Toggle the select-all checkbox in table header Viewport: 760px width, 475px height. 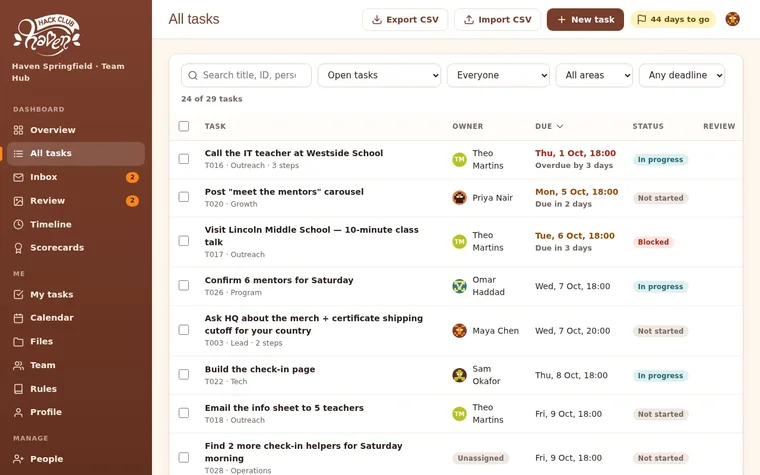[184, 126]
